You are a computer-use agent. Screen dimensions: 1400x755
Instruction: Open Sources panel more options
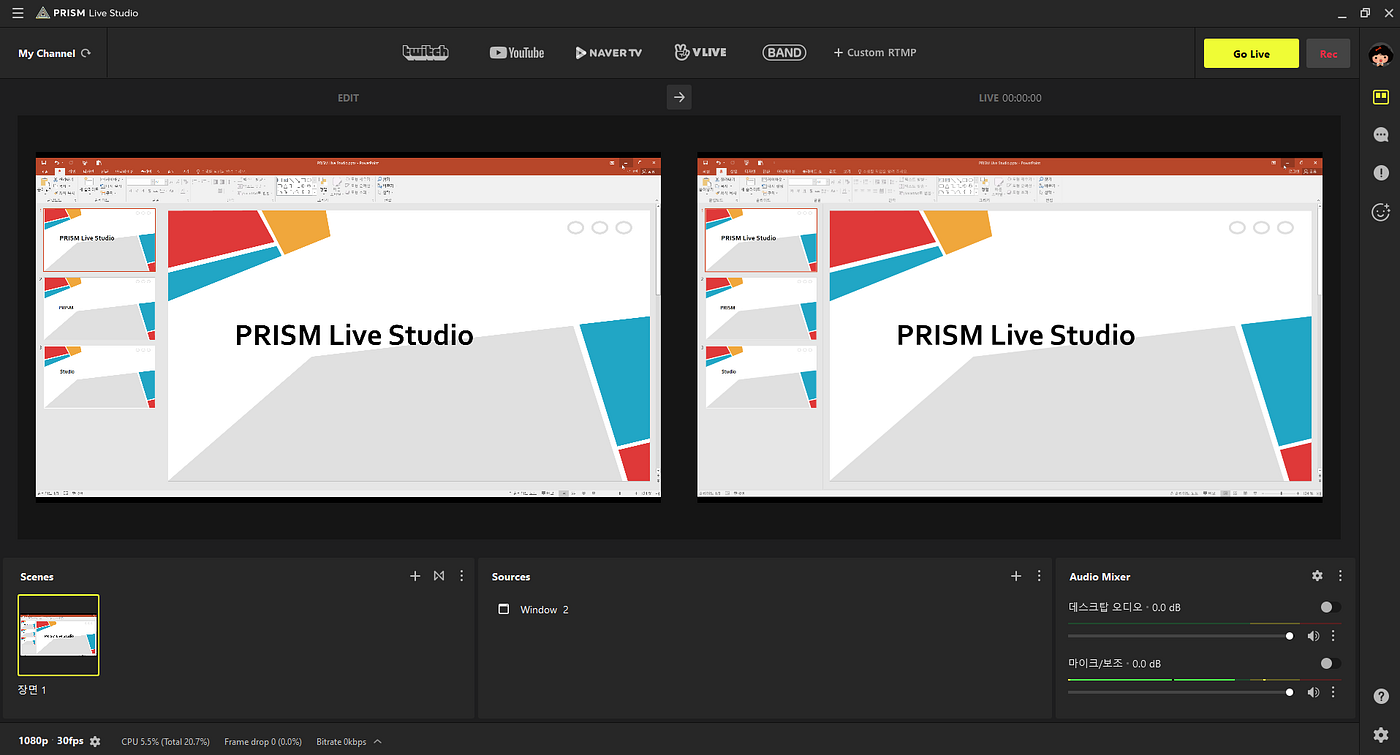point(1039,576)
